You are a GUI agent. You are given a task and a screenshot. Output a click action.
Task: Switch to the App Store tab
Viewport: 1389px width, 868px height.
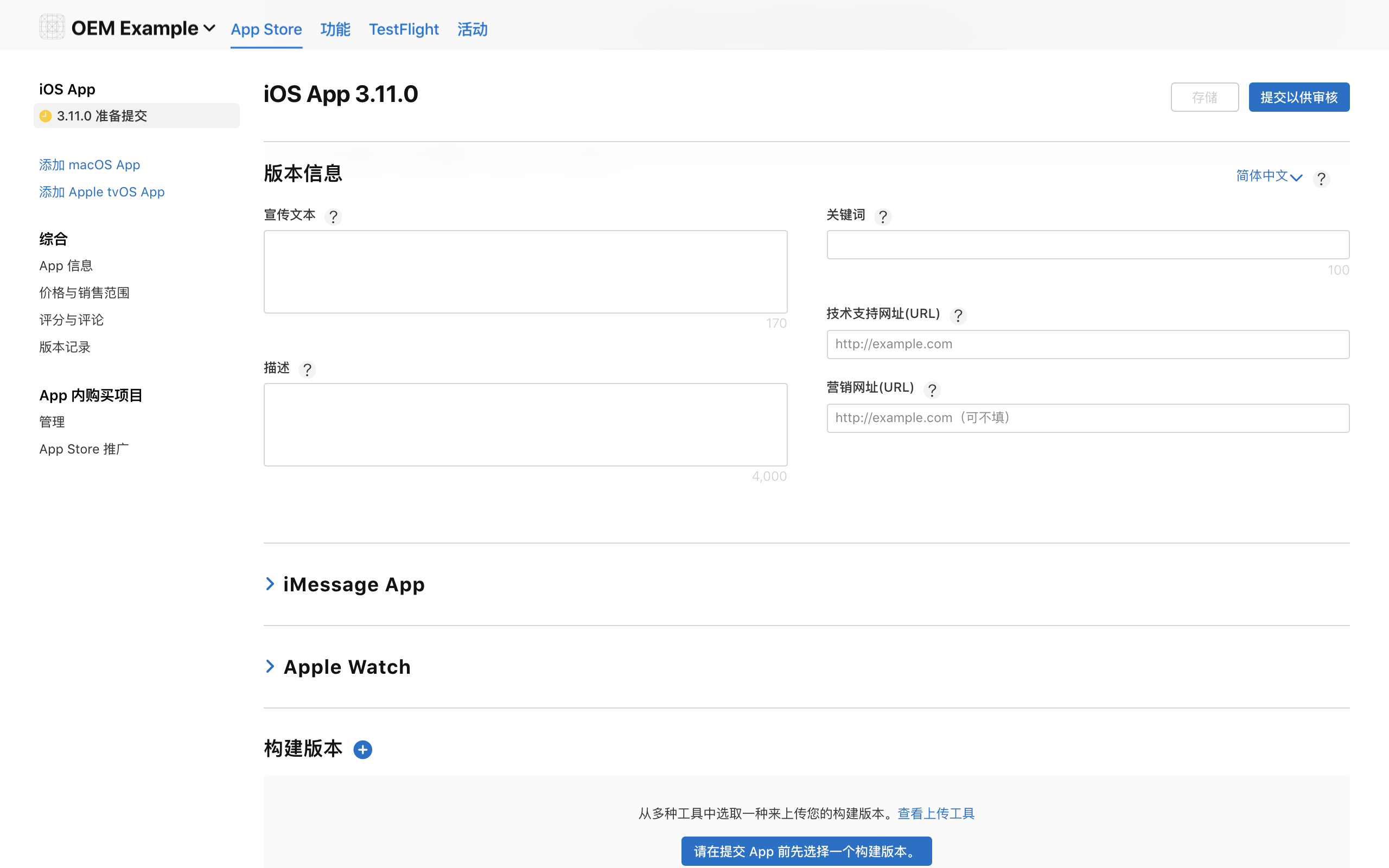point(266,29)
